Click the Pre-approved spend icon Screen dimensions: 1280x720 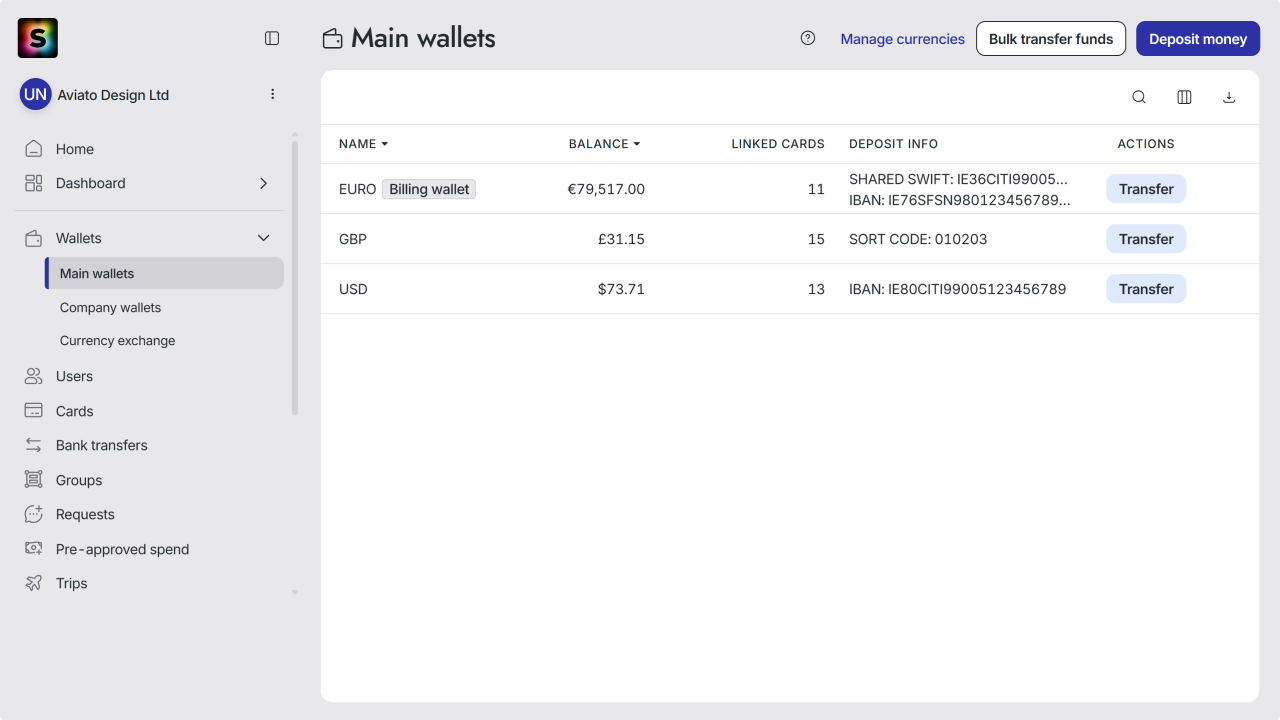click(x=34, y=549)
